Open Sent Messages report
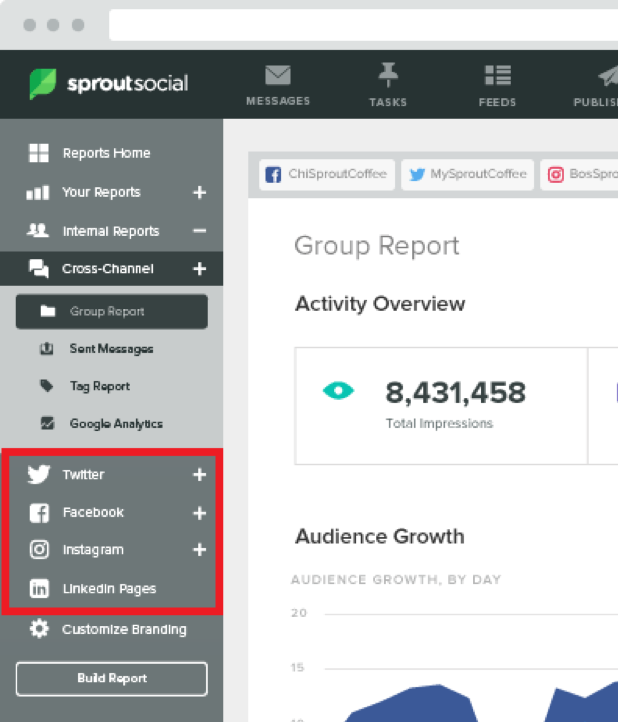Viewport: 618px width, 722px height. tap(111, 349)
